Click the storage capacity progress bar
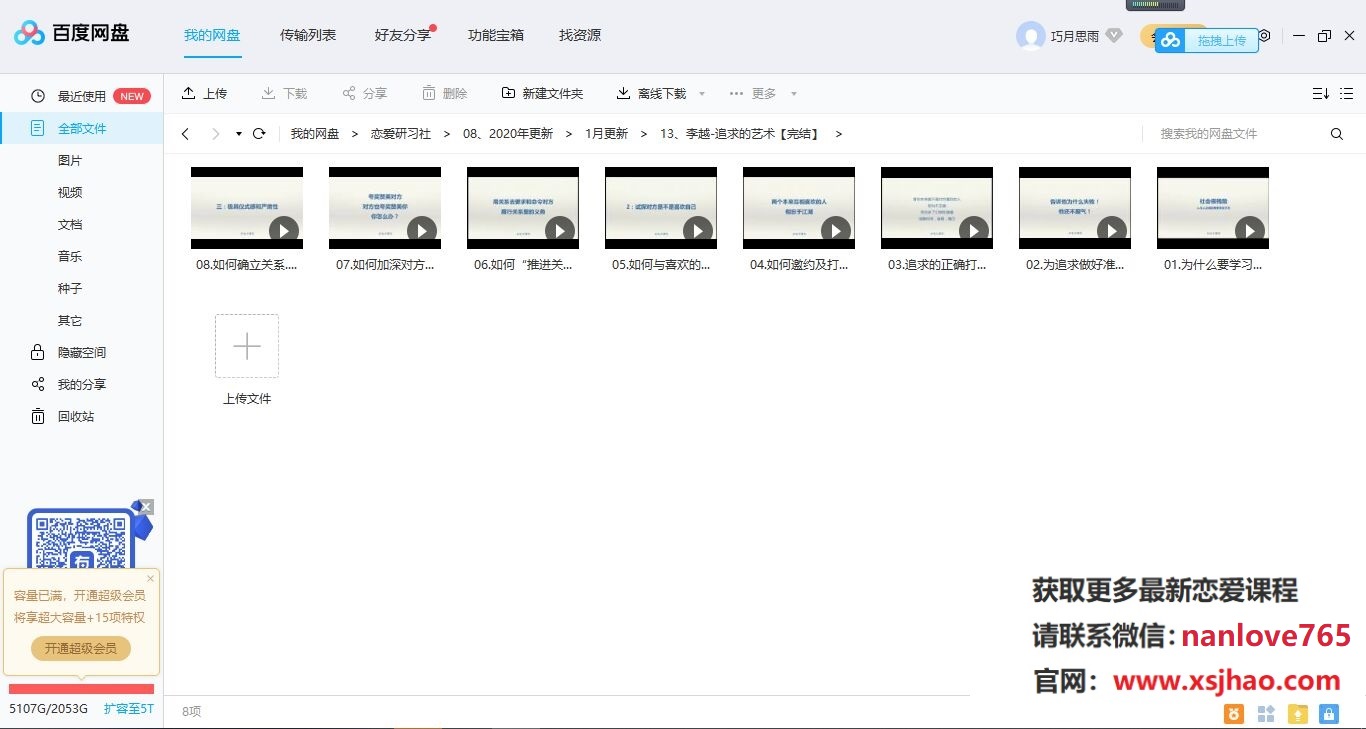 point(80,689)
